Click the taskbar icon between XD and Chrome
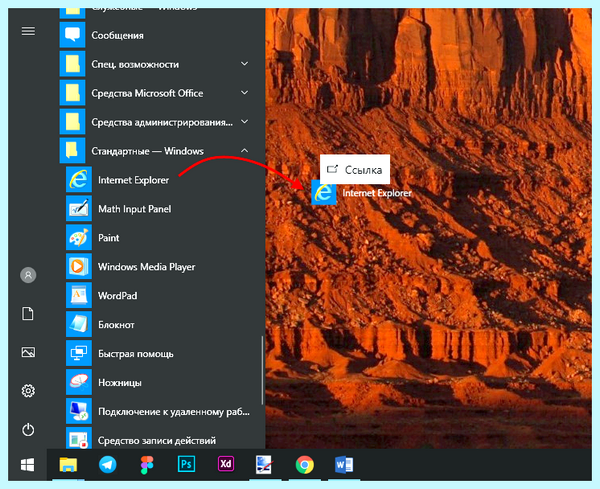Image resolution: width=600 pixels, height=489 pixels. [x=265, y=465]
